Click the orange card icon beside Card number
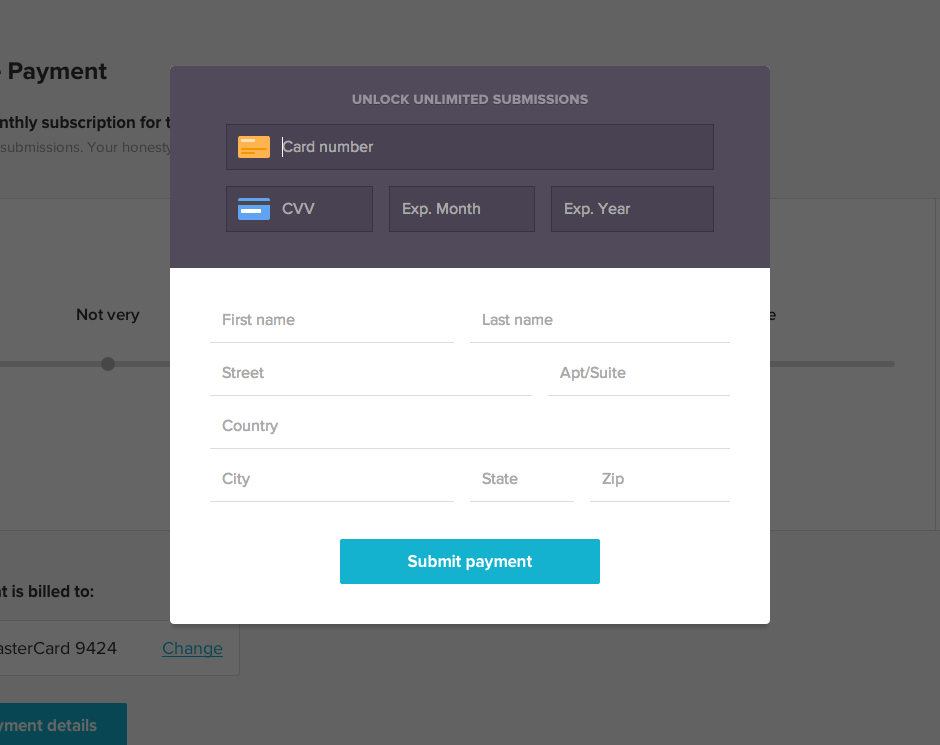 click(253, 146)
